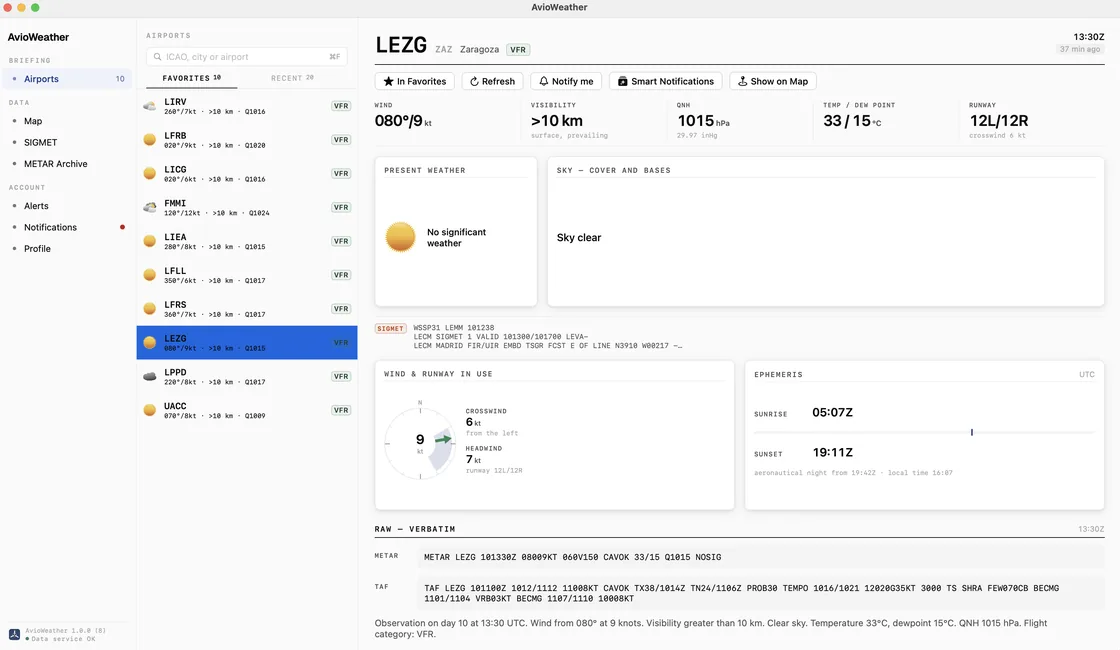This screenshot has width=1120, height=650.
Task: Click the In Favorites button
Action: coord(415,81)
